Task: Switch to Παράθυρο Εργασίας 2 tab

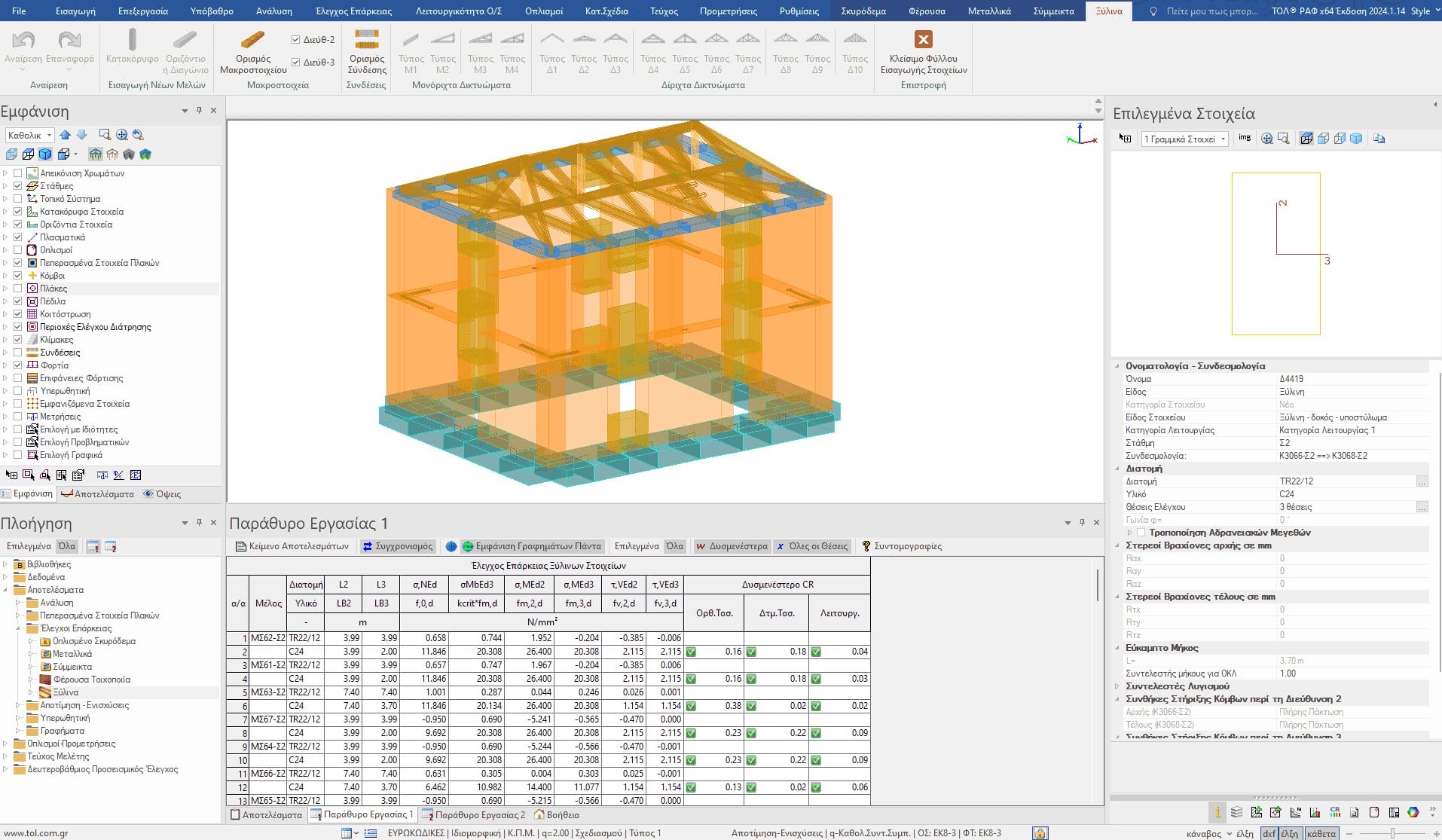Action: coord(473,814)
